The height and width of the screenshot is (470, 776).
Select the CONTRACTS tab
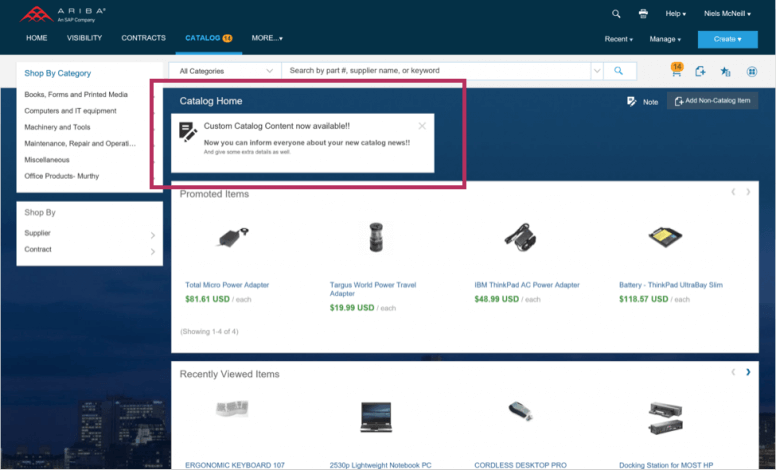(x=144, y=38)
